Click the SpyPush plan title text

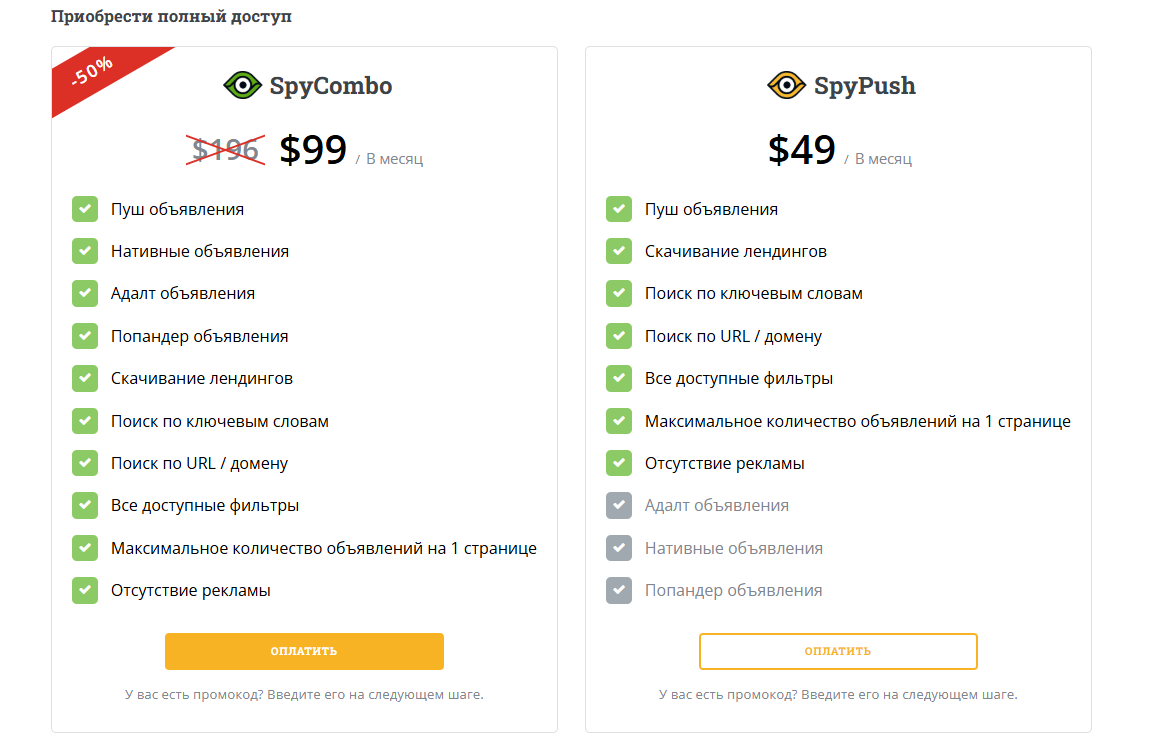click(864, 86)
